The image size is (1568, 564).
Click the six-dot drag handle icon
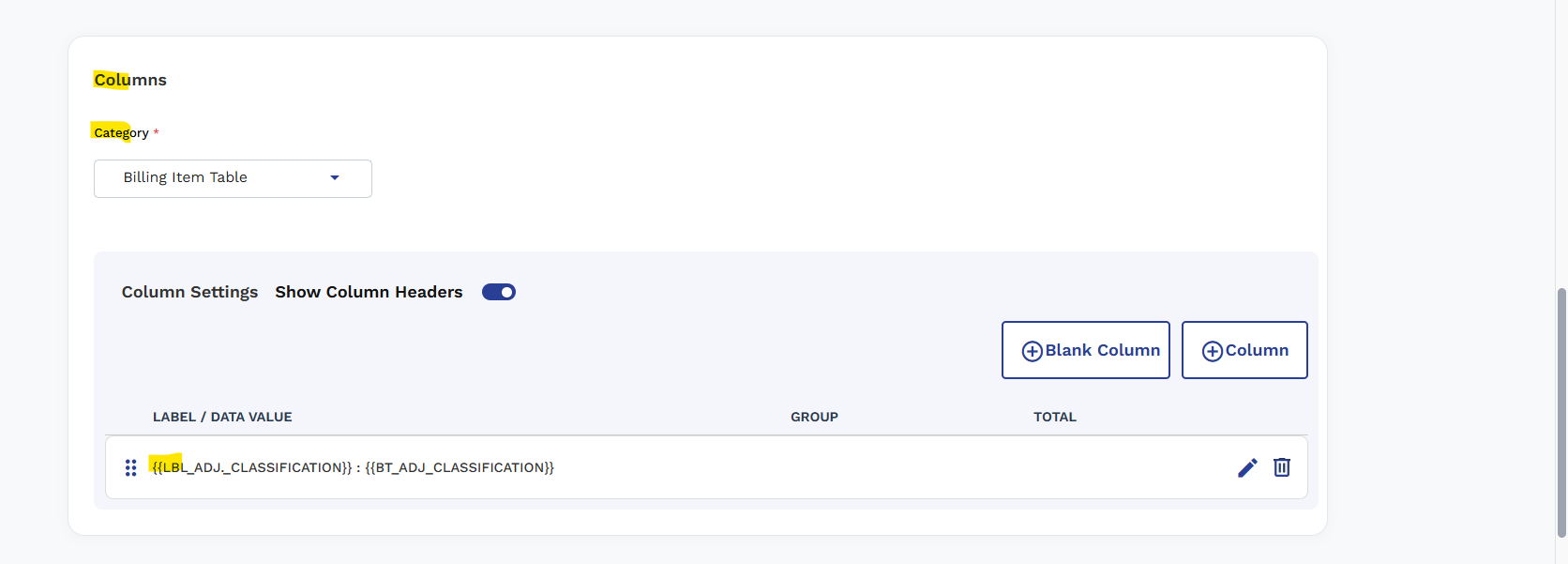point(130,467)
